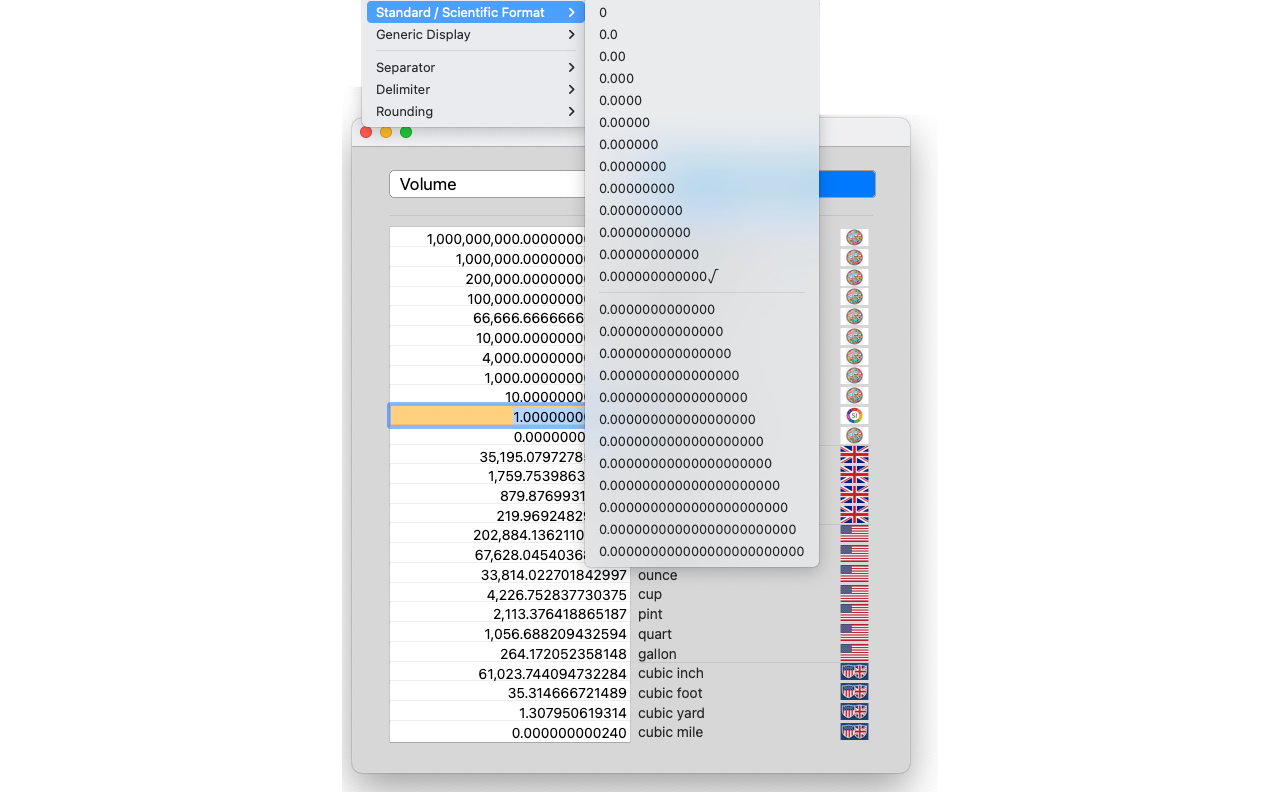Click the value 4,226.752837730375
1280x800 pixels.
(x=557, y=594)
